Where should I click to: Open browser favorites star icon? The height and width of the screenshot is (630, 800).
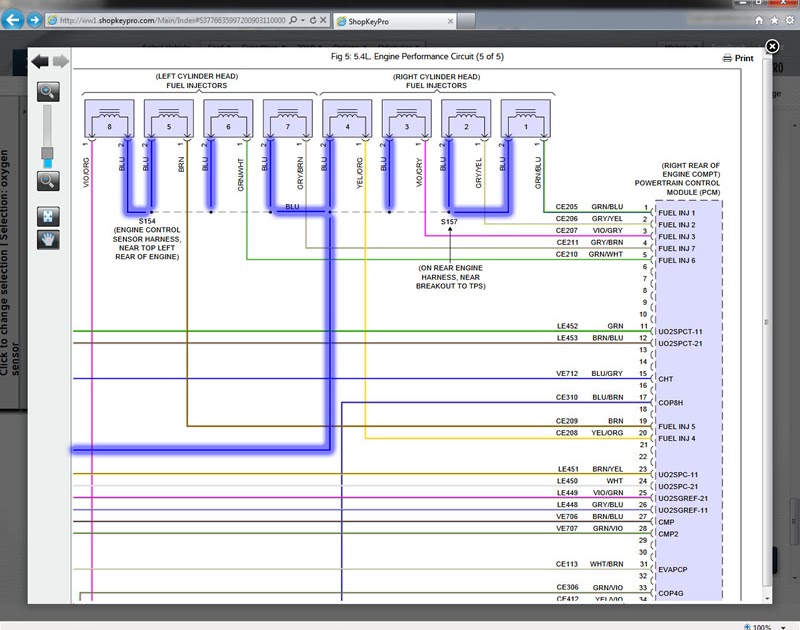[x=774, y=20]
